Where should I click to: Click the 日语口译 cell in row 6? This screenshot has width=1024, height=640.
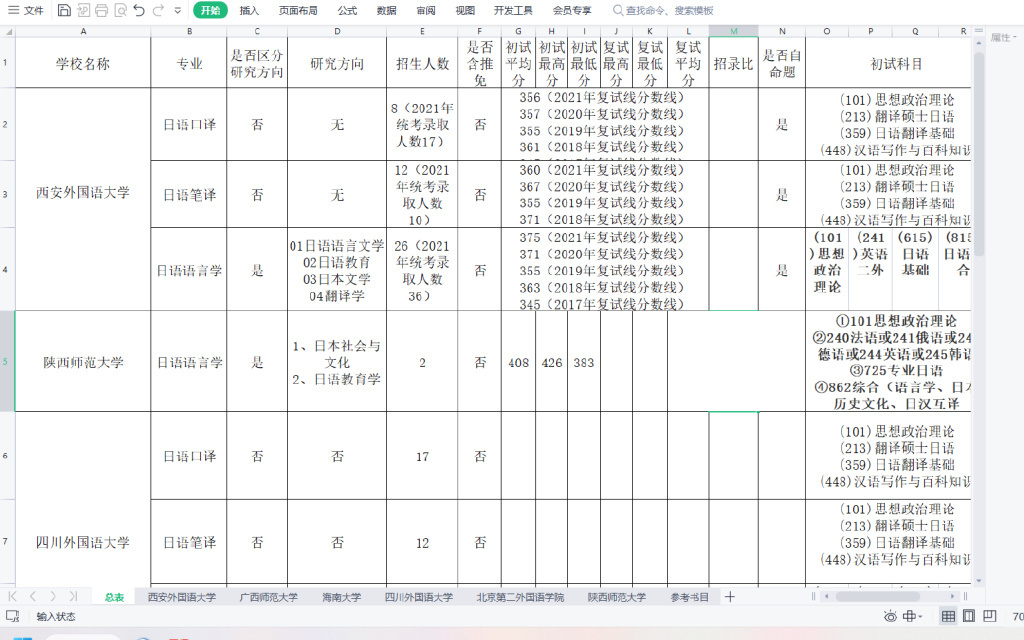(x=189, y=456)
